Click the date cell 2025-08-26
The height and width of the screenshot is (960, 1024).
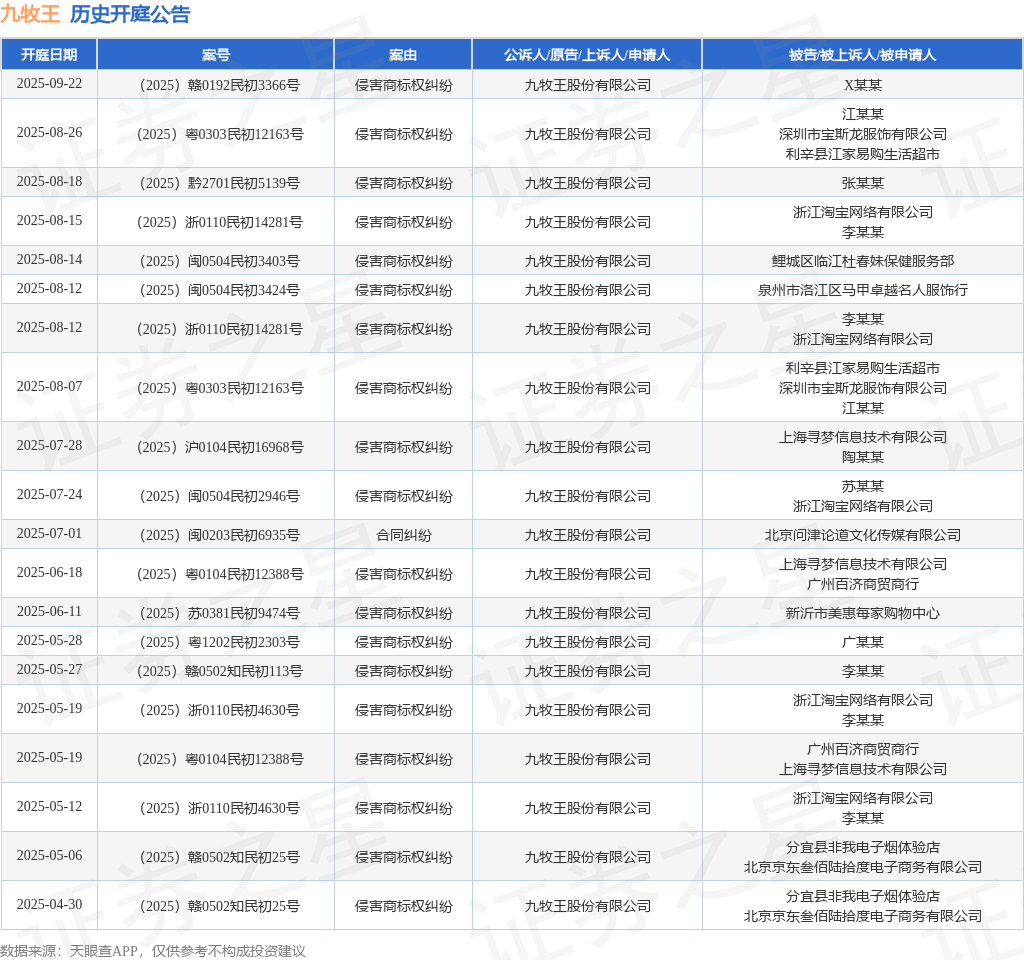tap(49, 133)
